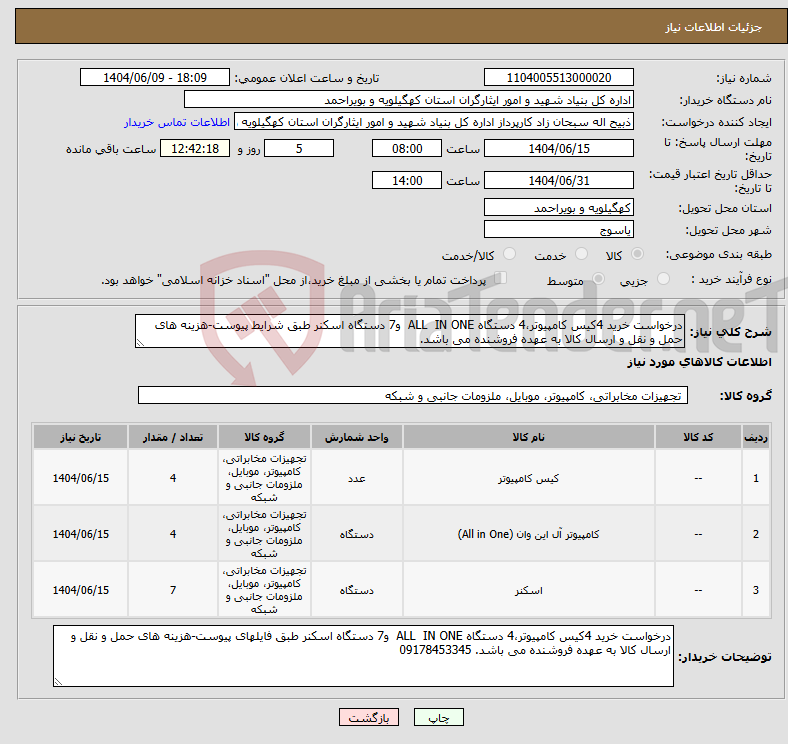The image size is (788, 744).
Task: Click the تاریخ نیاز column header
Action: (x=80, y=437)
